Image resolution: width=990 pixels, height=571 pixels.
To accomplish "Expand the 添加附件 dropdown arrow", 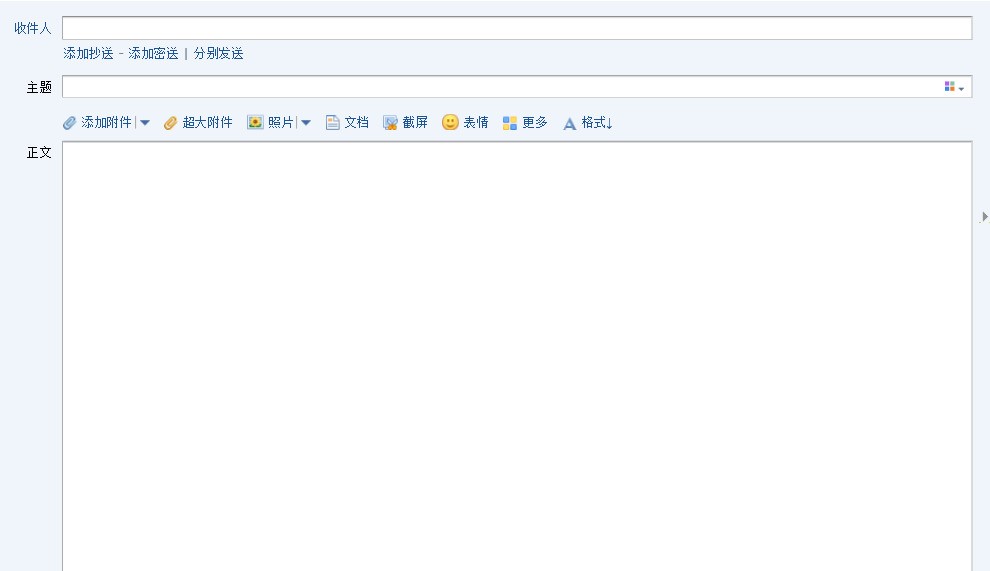I will (x=145, y=123).
